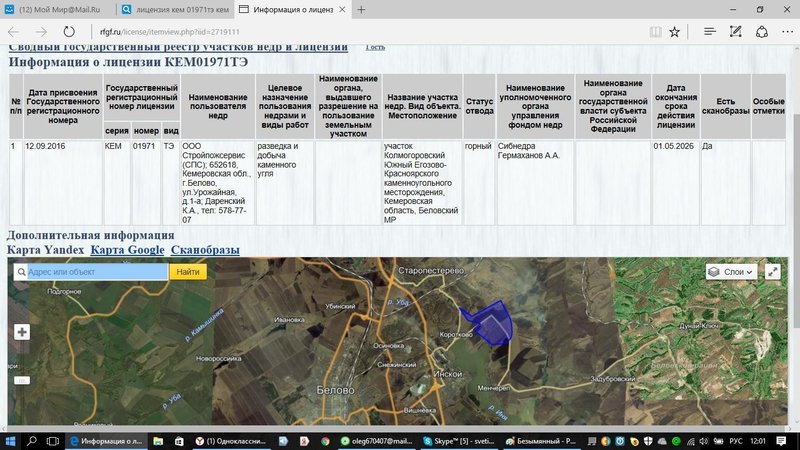This screenshot has width=800, height=450.
Task: Open the Сканобразы link
Action: pos(205,248)
